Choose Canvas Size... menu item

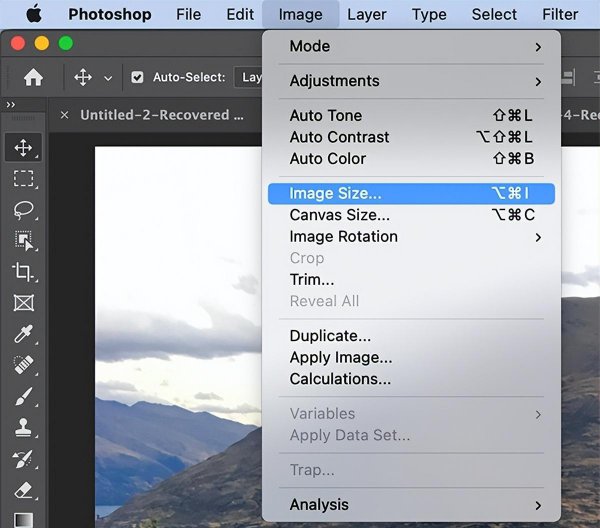(x=411, y=215)
